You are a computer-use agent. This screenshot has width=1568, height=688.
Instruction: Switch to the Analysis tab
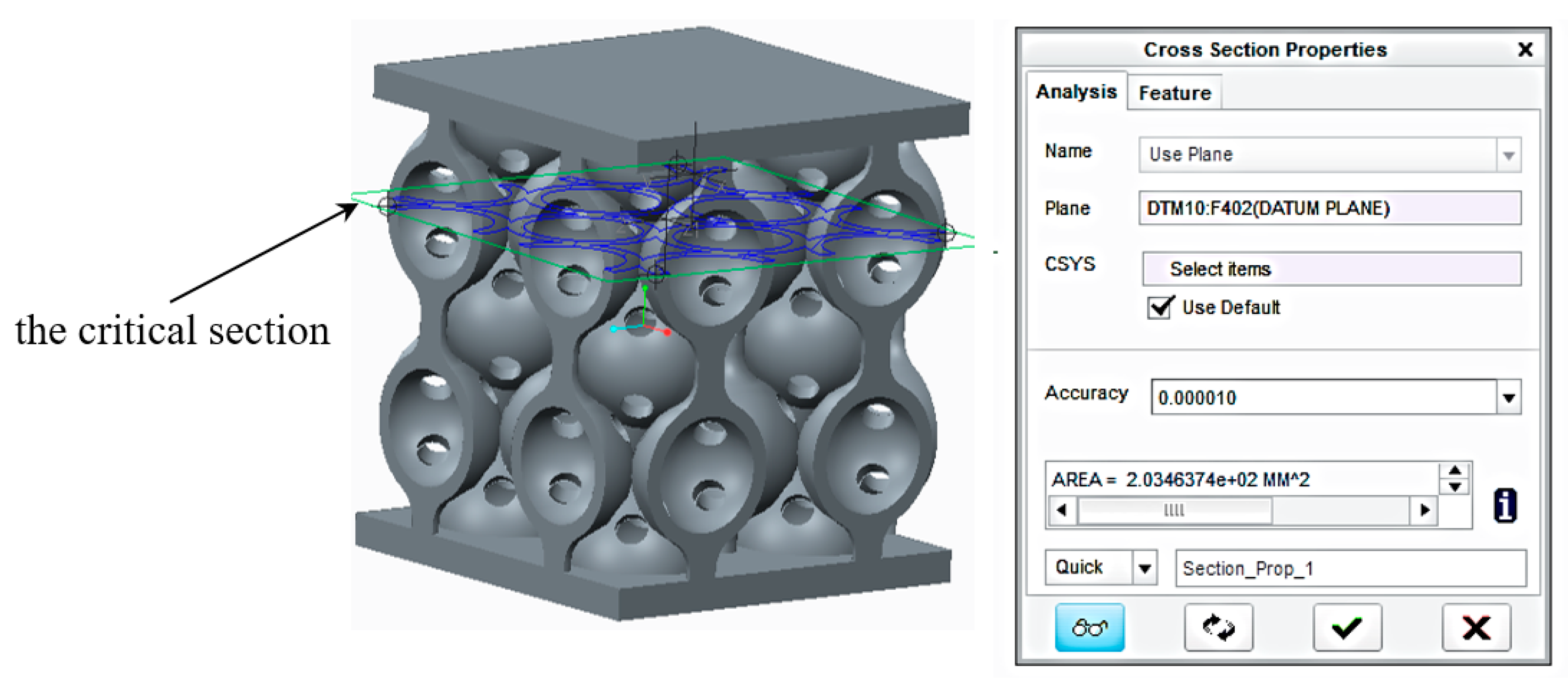pos(1076,92)
